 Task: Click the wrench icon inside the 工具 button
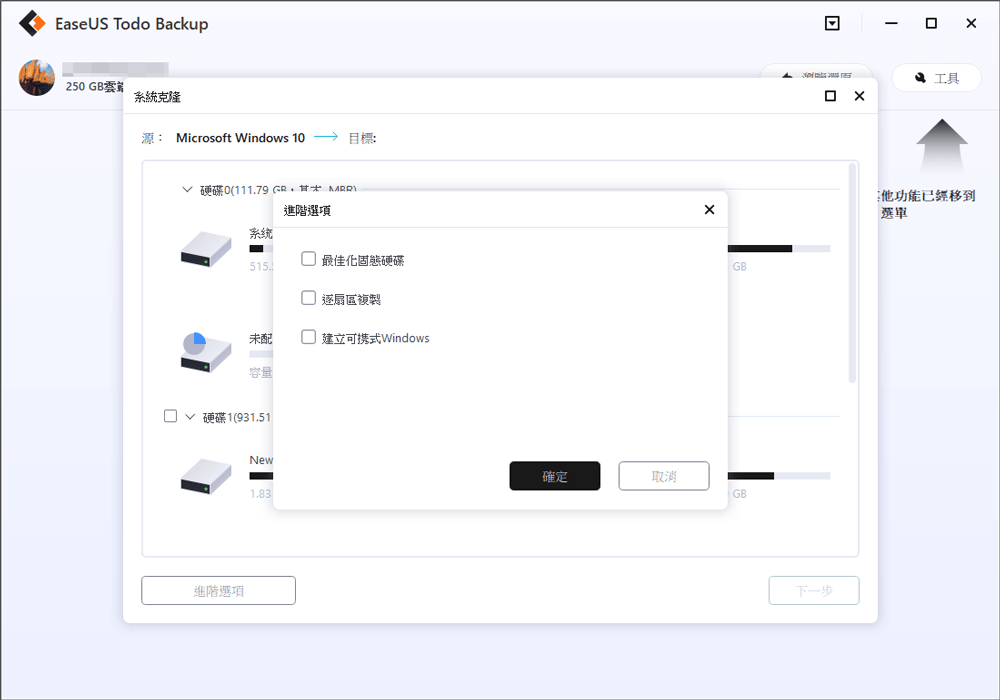(x=922, y=76)
